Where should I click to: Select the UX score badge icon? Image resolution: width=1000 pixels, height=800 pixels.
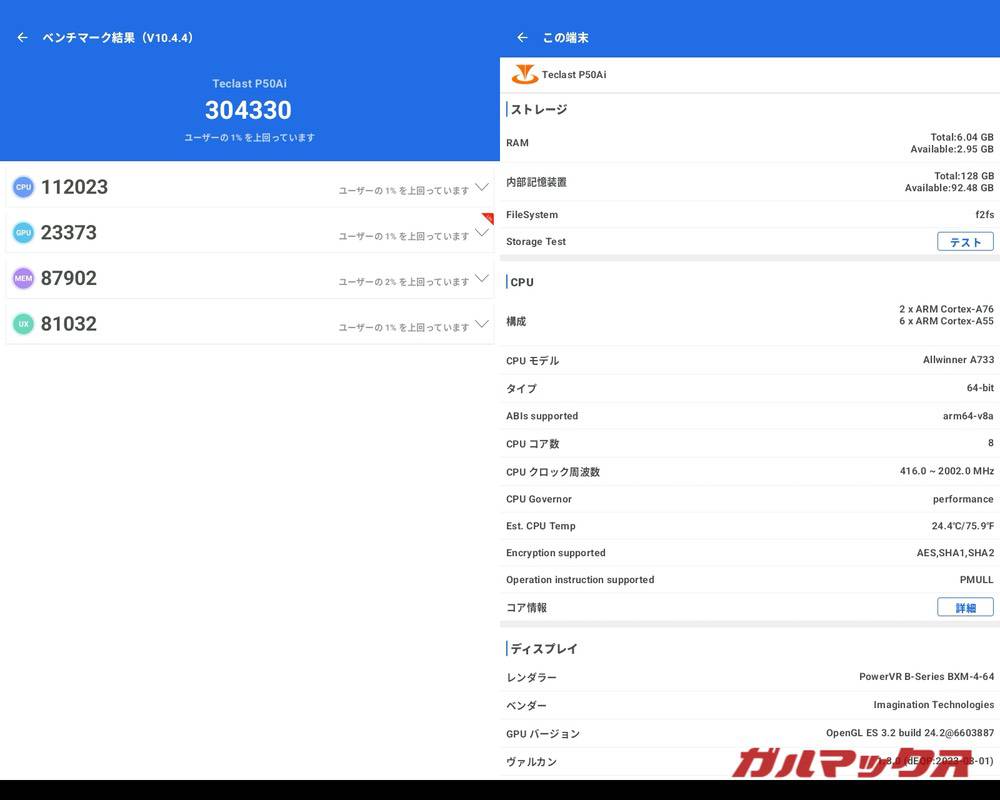(x=22, y=324)
